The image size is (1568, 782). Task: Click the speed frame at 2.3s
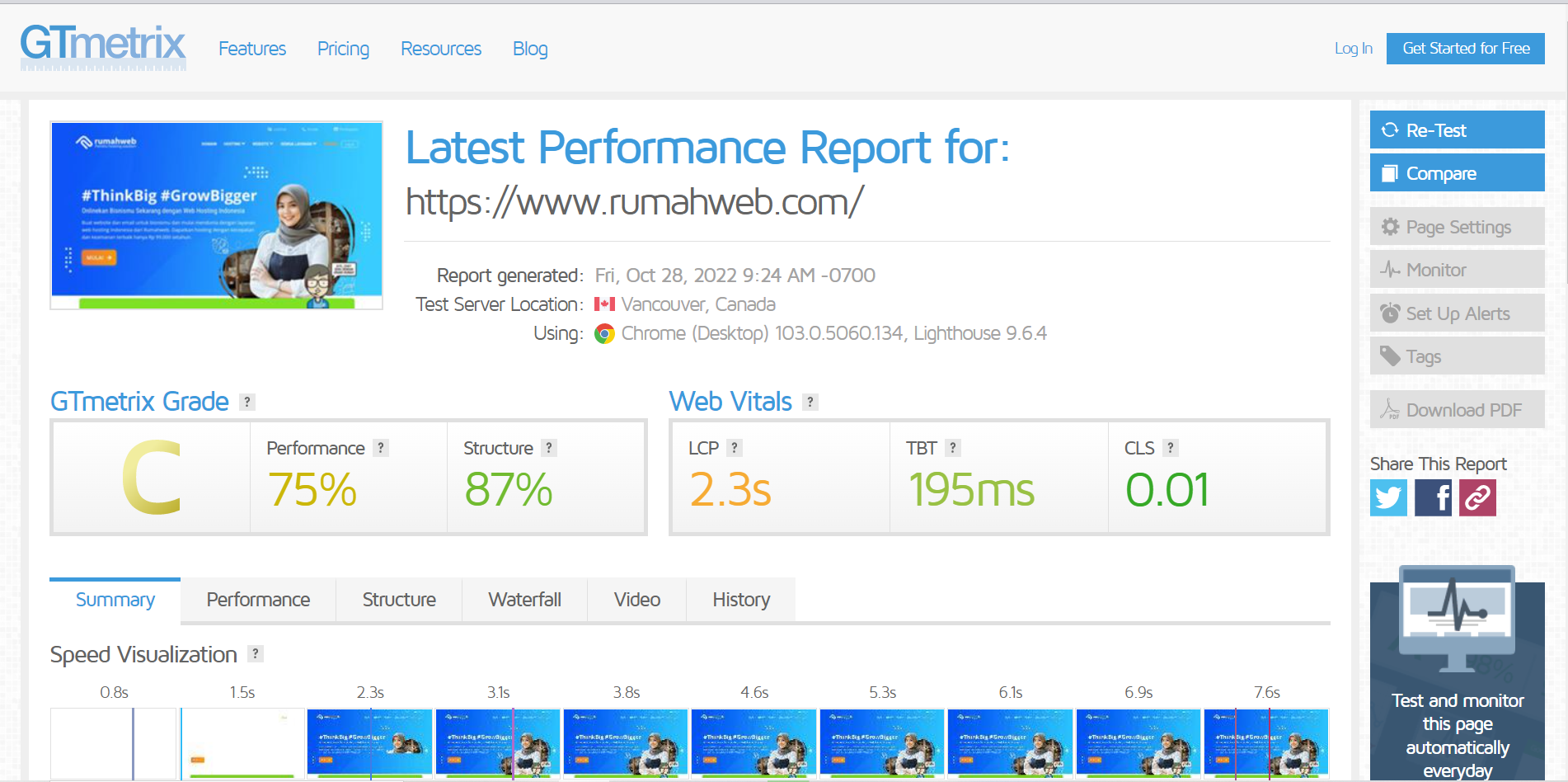pyautogui.click(x=369, y=743)
